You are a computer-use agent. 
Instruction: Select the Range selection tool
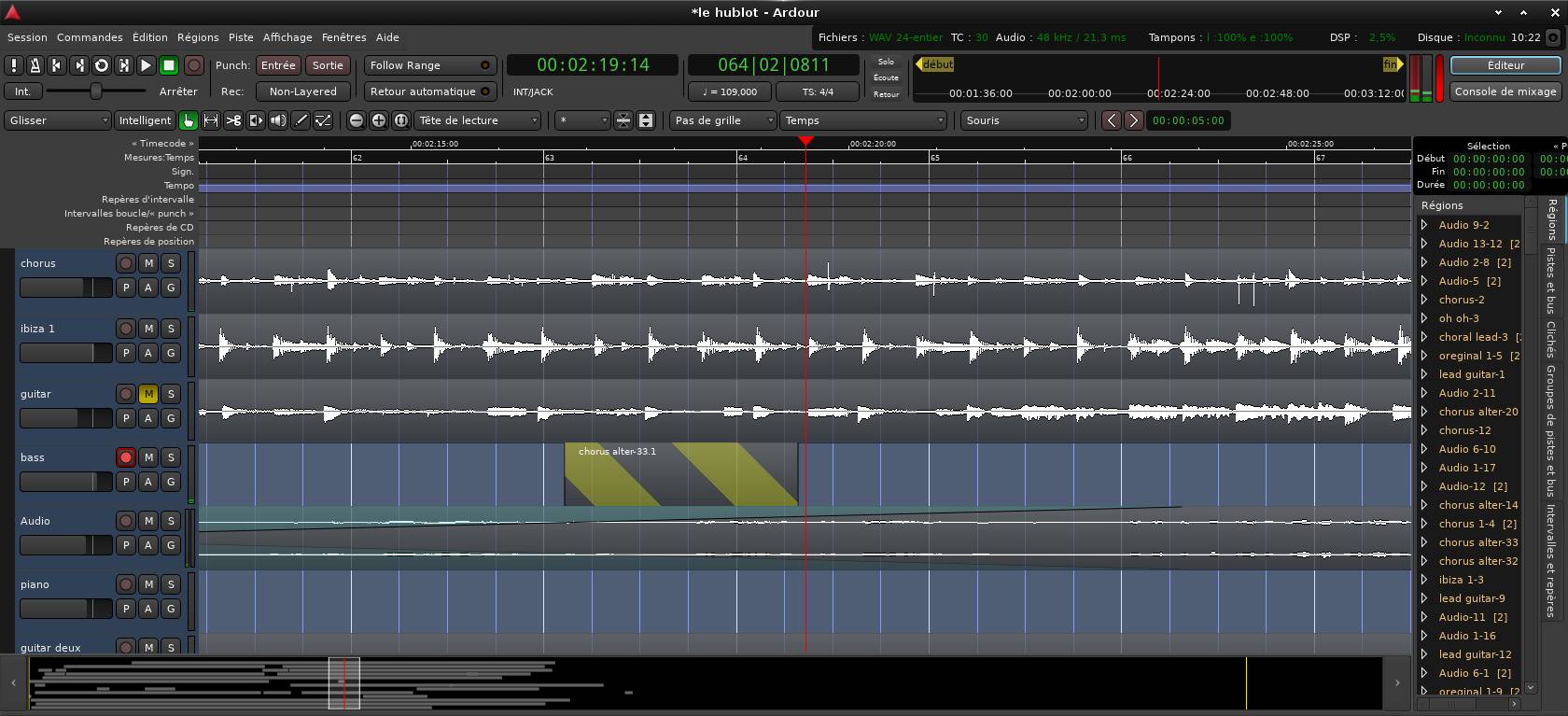pos(211,120)
